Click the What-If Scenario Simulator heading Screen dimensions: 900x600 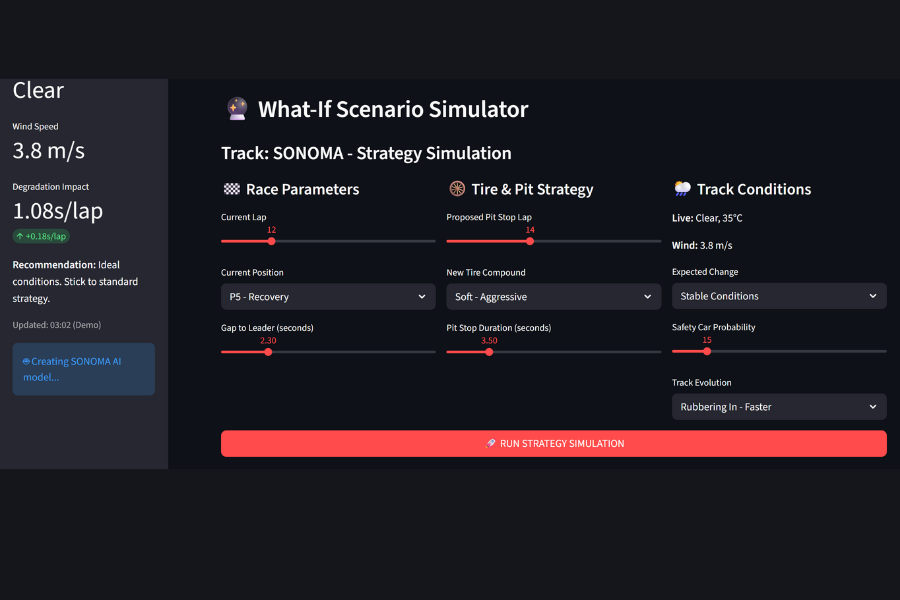coord(393,109)
